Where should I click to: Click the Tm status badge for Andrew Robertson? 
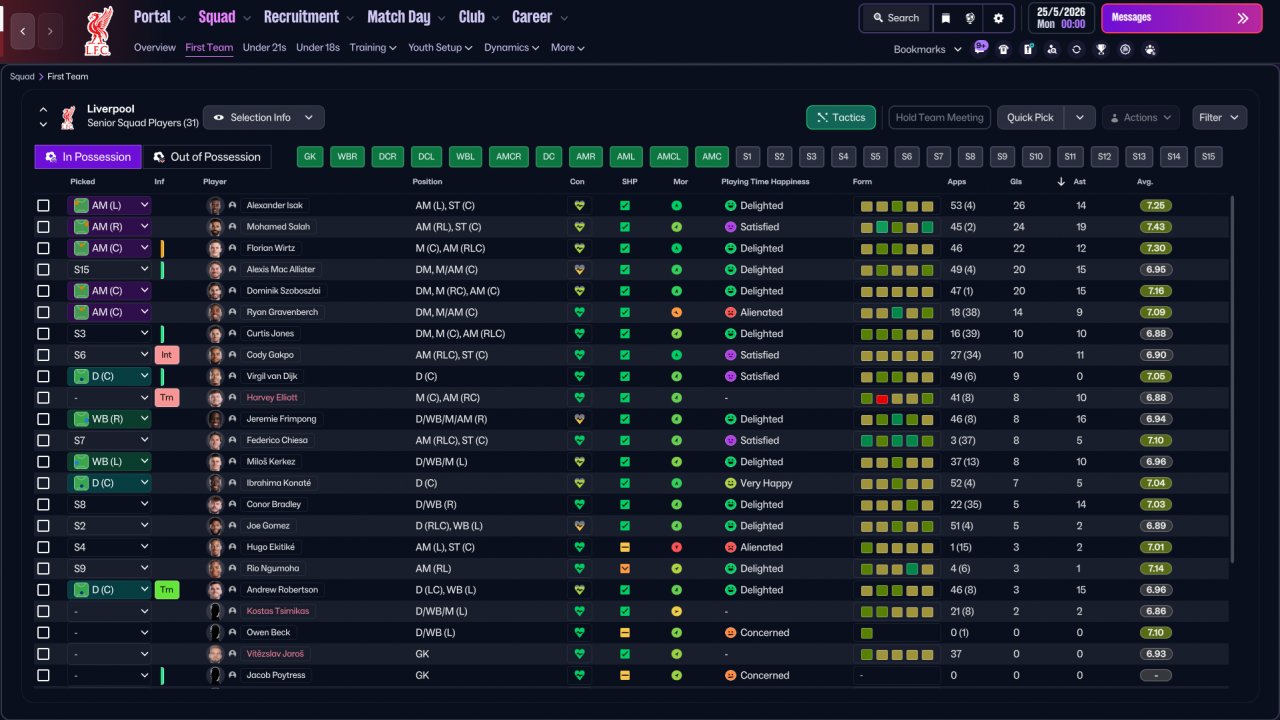tap(167, 590)
